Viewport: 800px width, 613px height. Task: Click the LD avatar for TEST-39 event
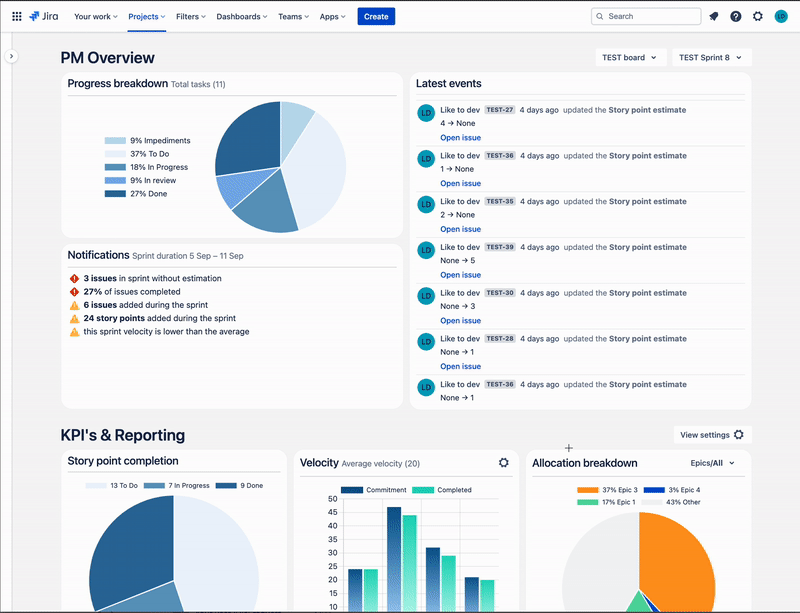(x=426, y=250)
